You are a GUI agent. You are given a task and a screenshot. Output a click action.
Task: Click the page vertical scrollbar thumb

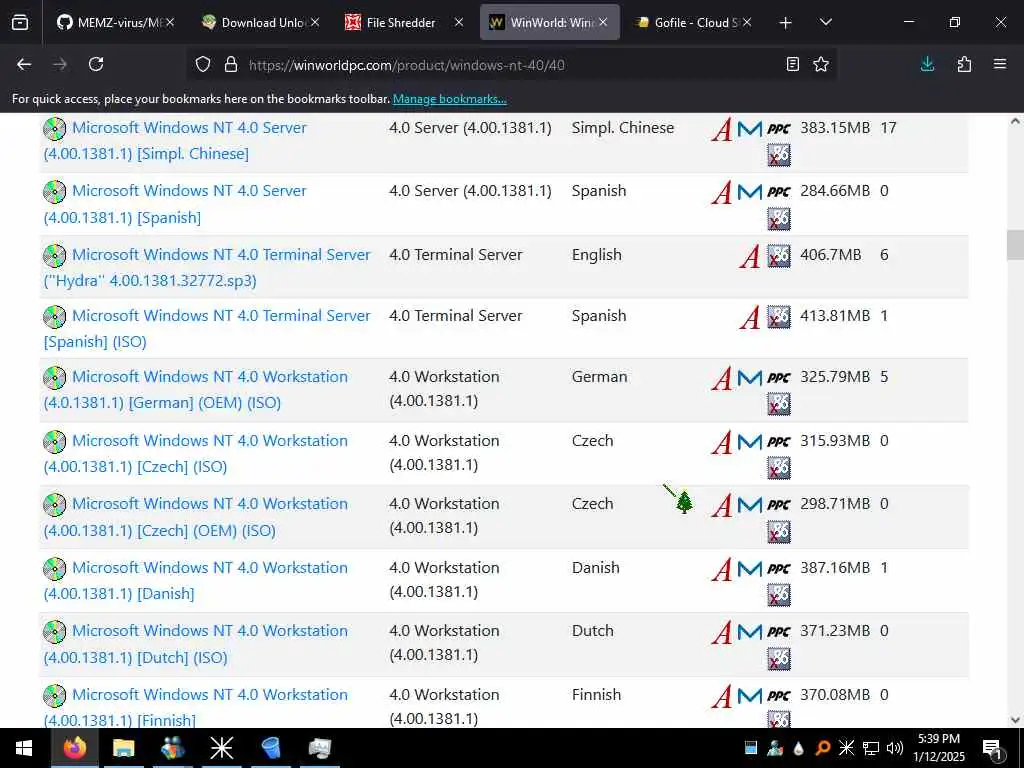click(1015, 245)
